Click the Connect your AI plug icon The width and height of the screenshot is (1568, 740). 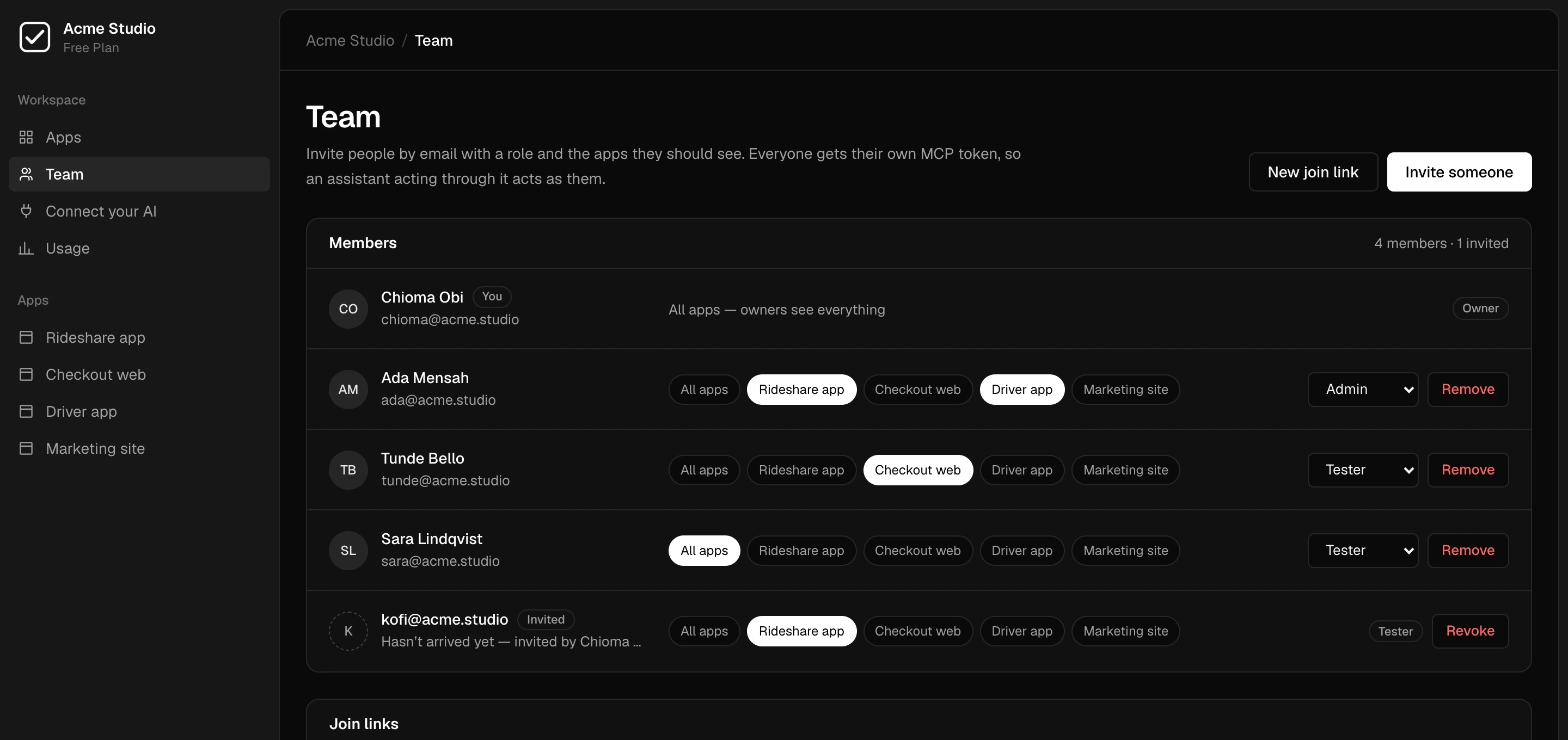[26, 211]
